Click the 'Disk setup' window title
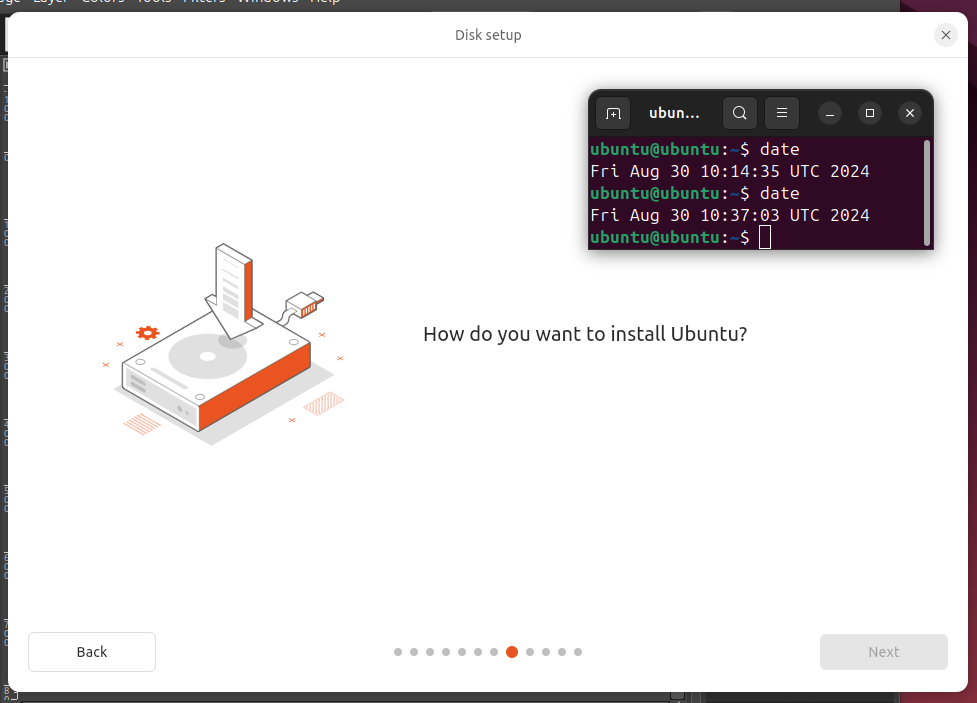Viewport: 977px width, 703px height. point(488,35)
